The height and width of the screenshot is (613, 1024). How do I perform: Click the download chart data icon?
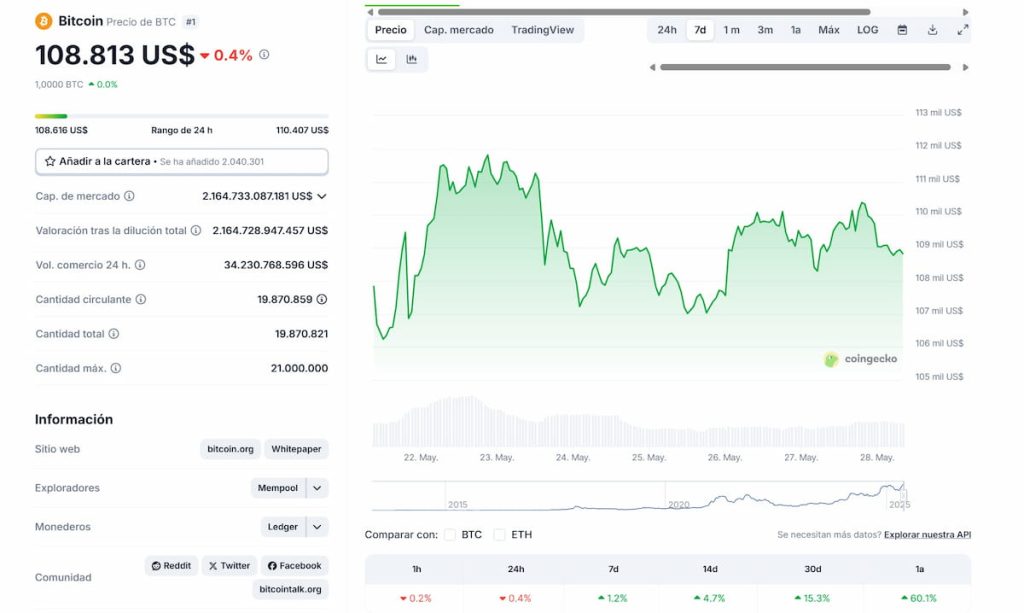933,30
